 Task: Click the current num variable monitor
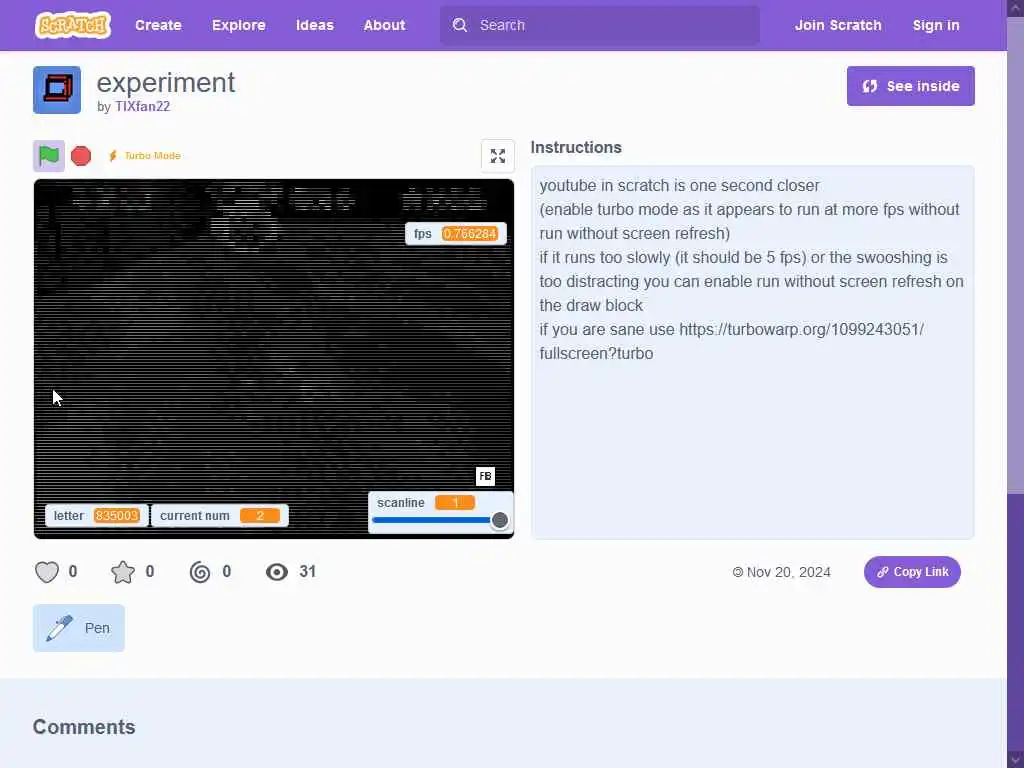219,515
